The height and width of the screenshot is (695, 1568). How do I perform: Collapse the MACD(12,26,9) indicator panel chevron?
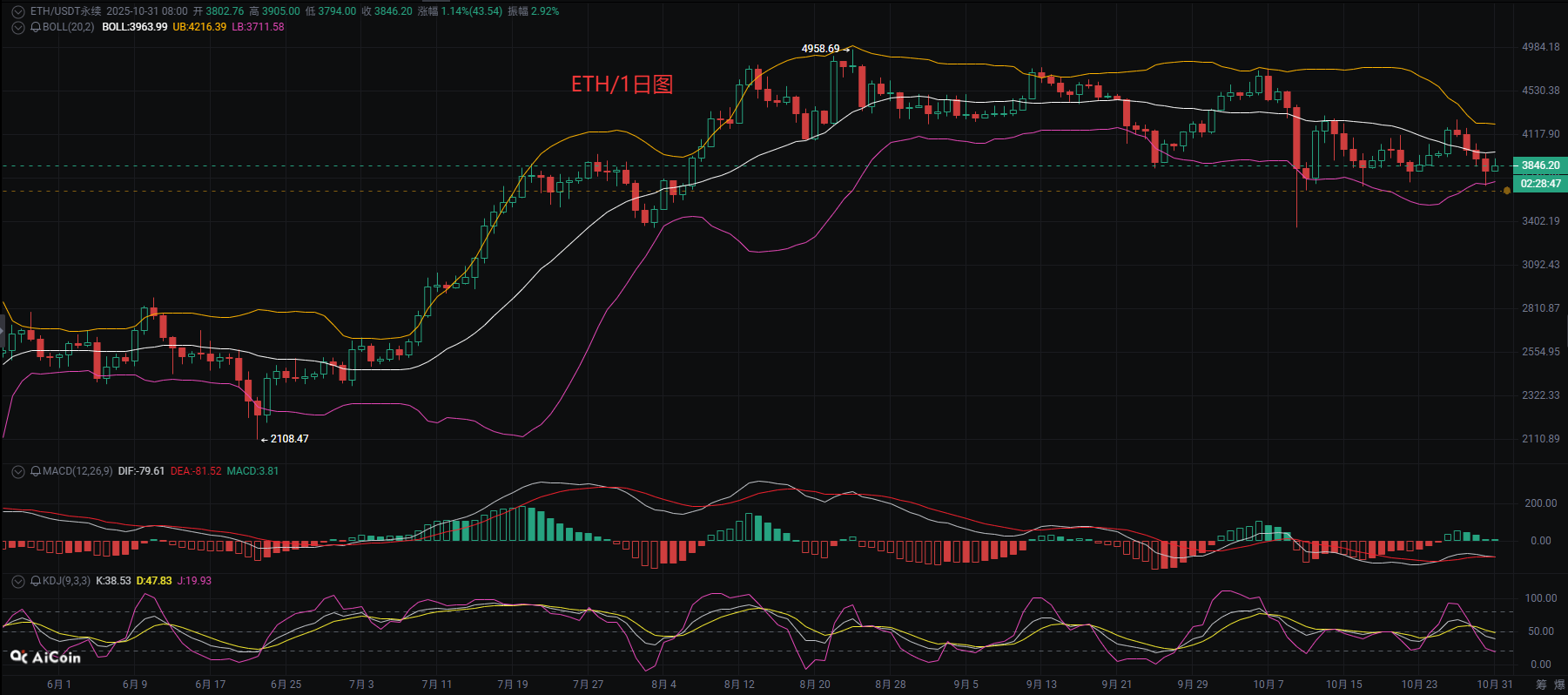point(17,471)
